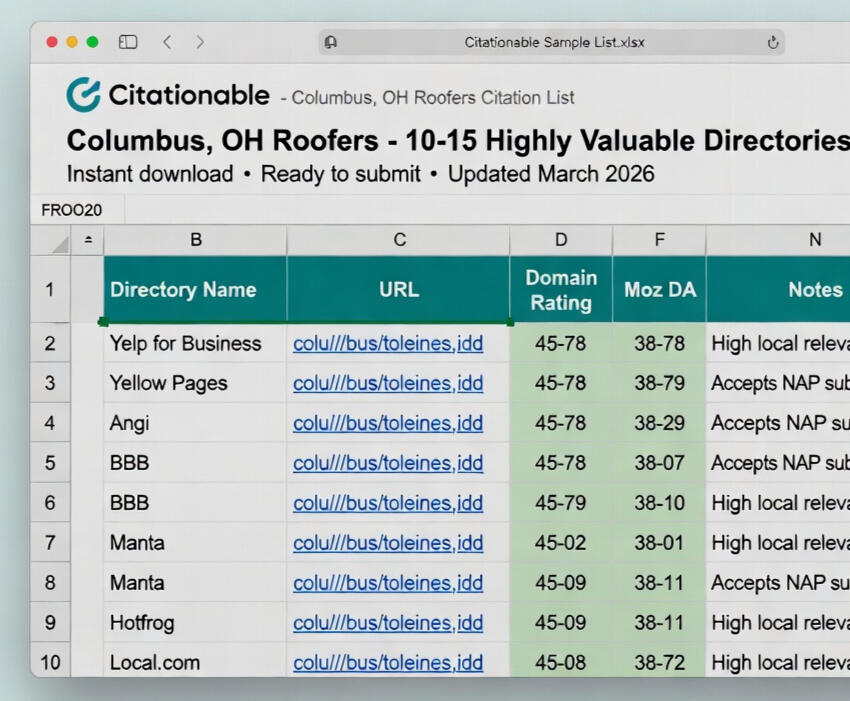Screen dimensions: 850x701
Task: Open the URL link in Local.com row
Action: (387, 663)
